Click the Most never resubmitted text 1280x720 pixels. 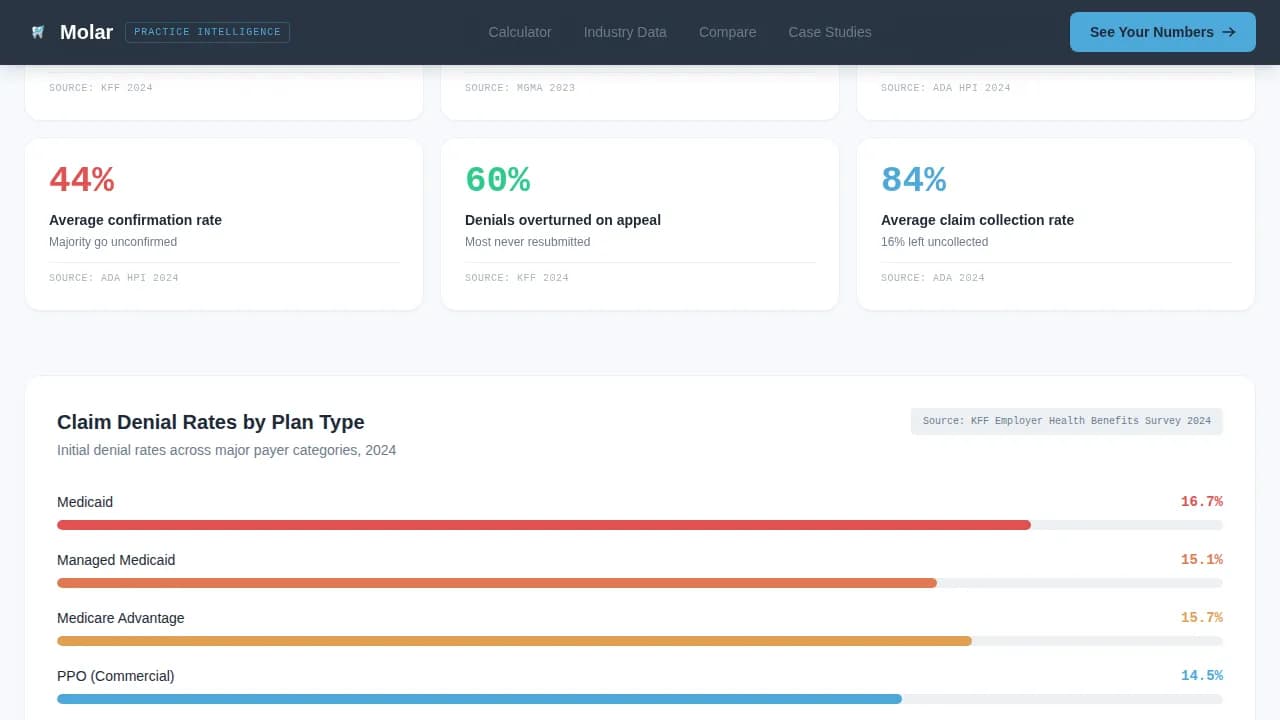coord(528,242)
